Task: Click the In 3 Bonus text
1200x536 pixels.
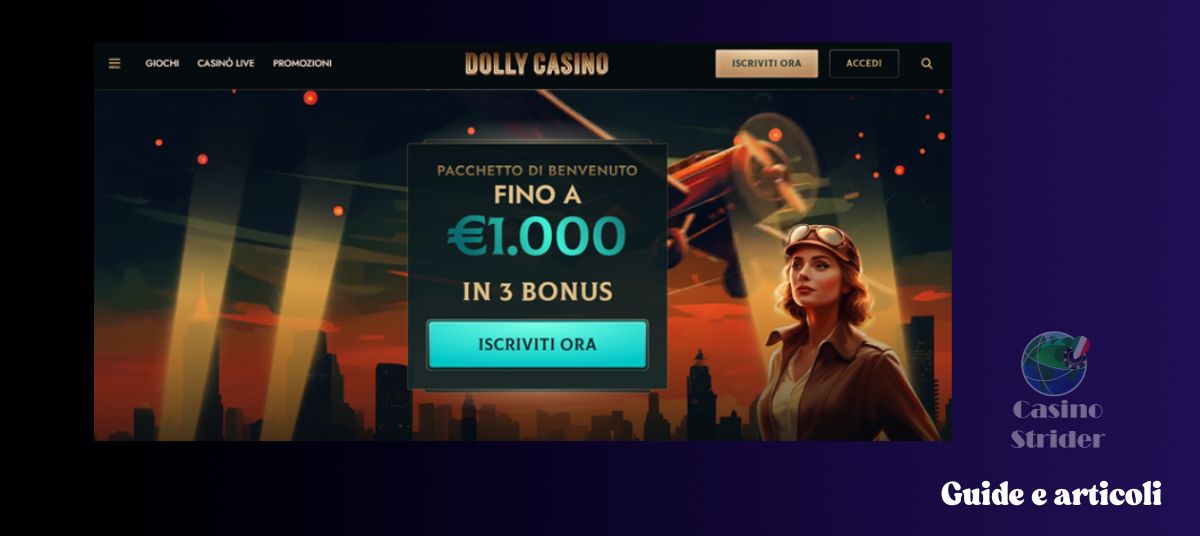Action: click(537, 292)
